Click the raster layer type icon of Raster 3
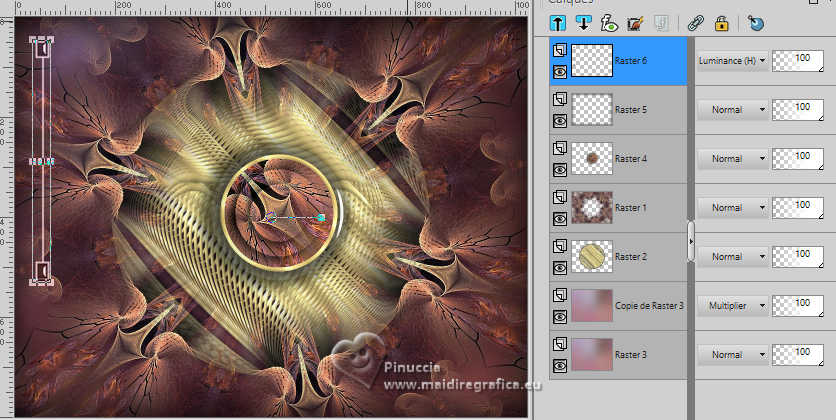This screenshot has height=420, width=836. pos(559,345)
